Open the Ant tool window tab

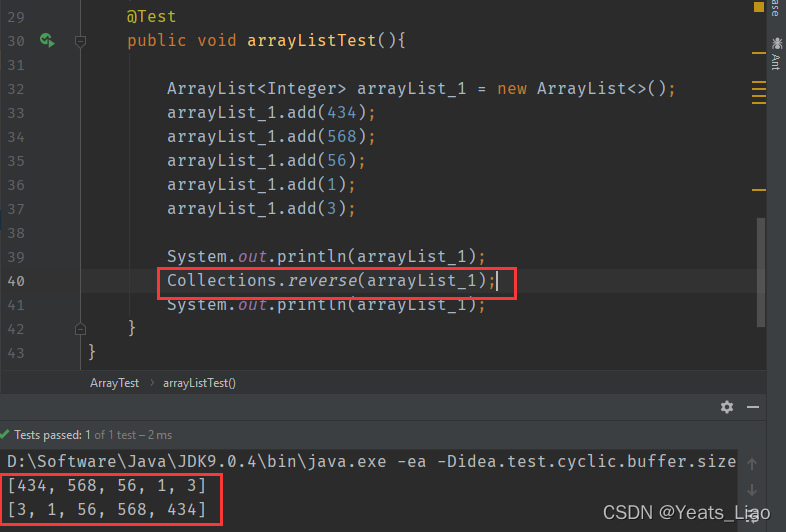click(x=776, y=54)
